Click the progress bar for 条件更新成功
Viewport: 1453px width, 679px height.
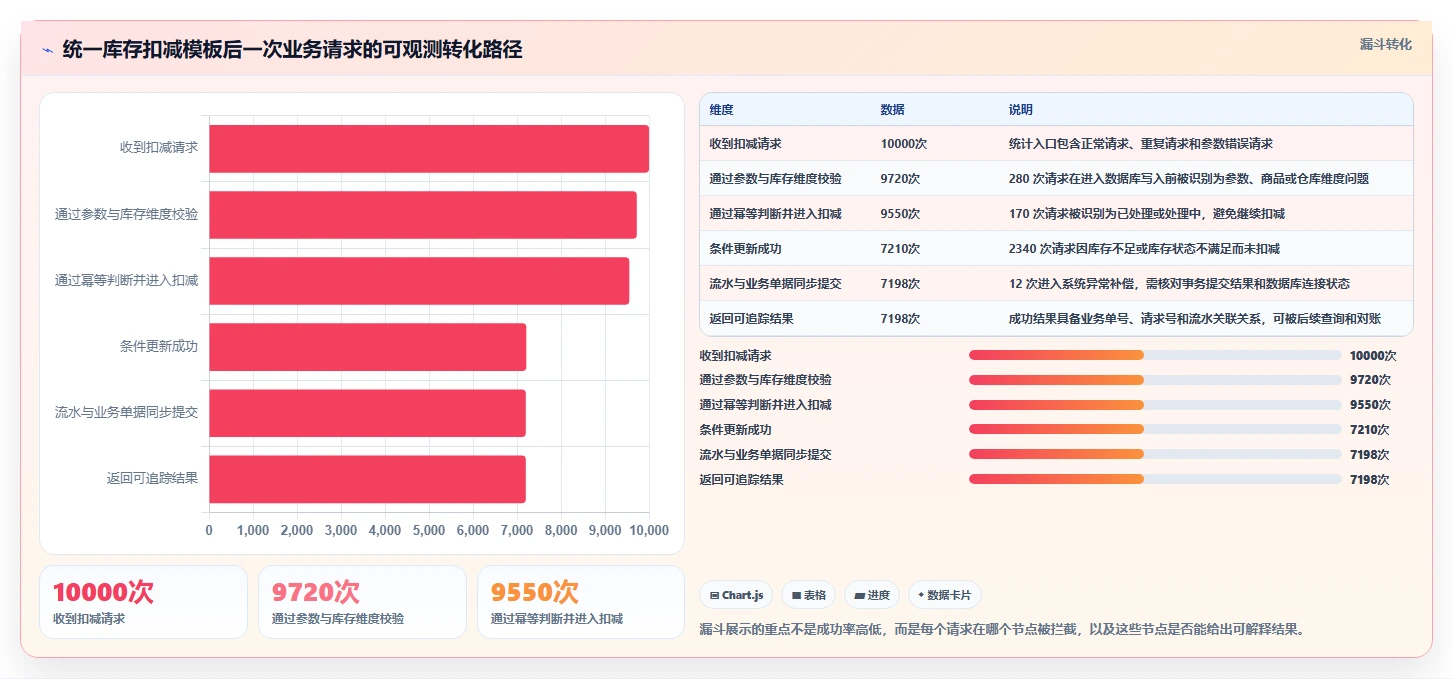[1155, 430]
